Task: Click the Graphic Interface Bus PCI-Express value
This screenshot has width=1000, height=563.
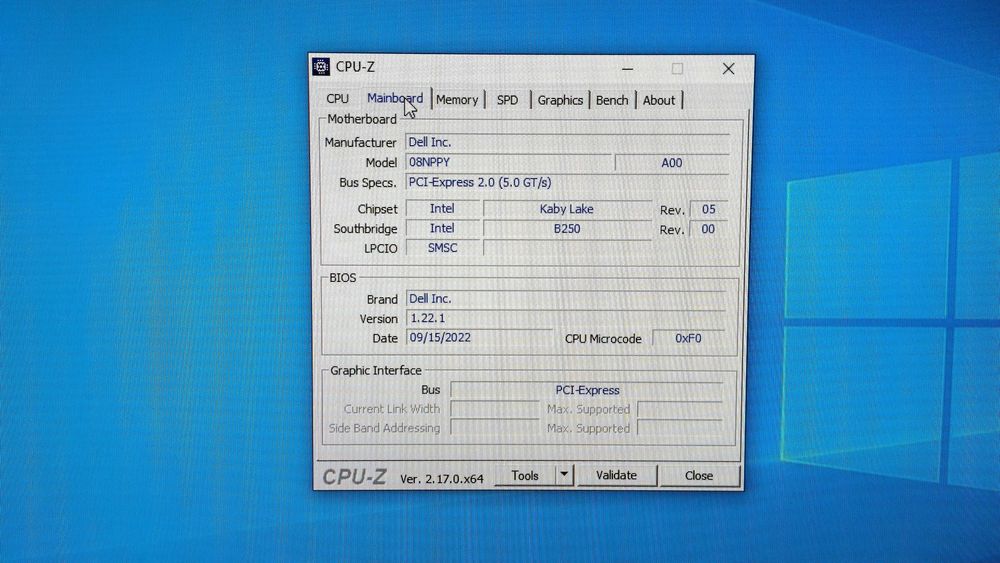Action: click(x=587, y=390)
